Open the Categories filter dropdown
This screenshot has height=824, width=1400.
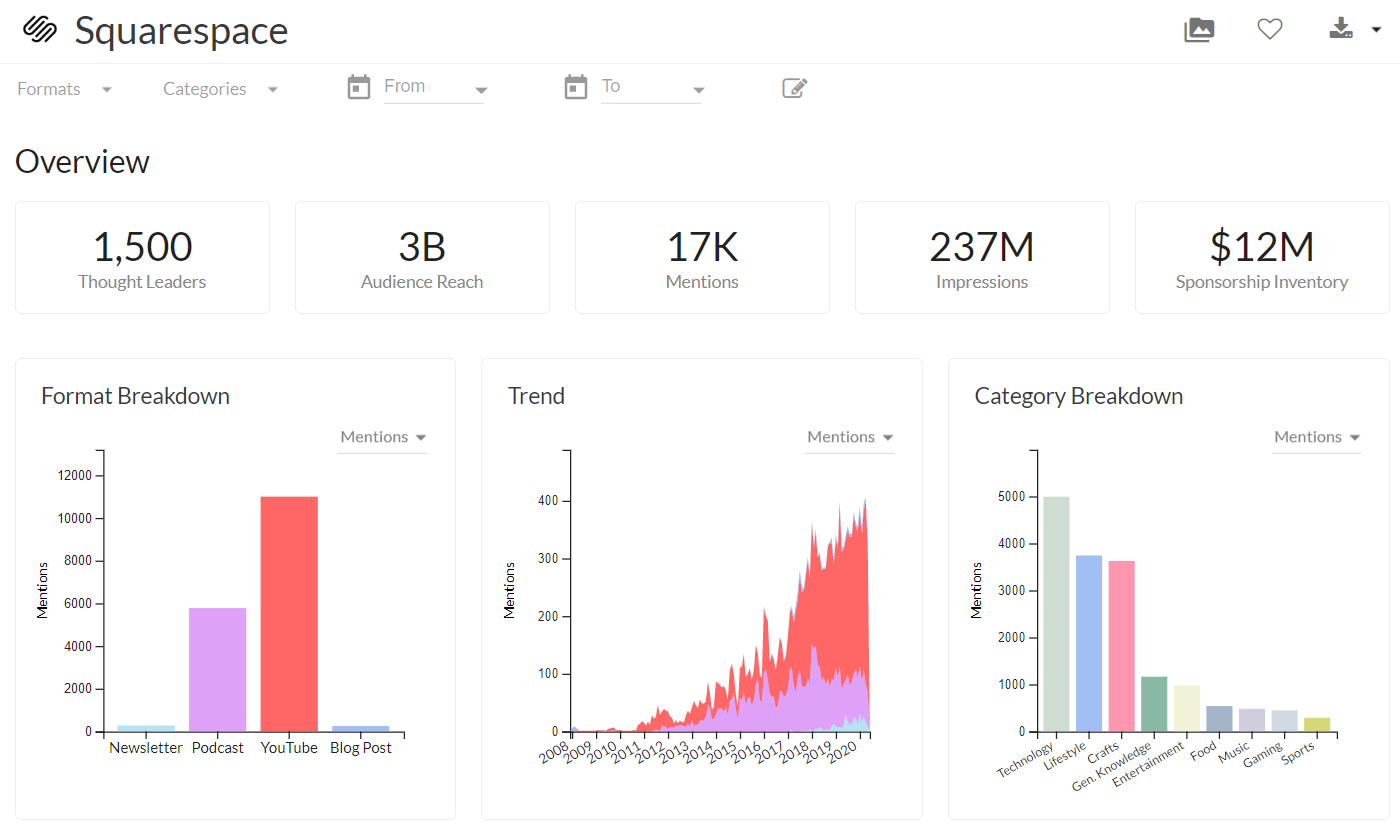pyautogui.click(x=220, y=89)
